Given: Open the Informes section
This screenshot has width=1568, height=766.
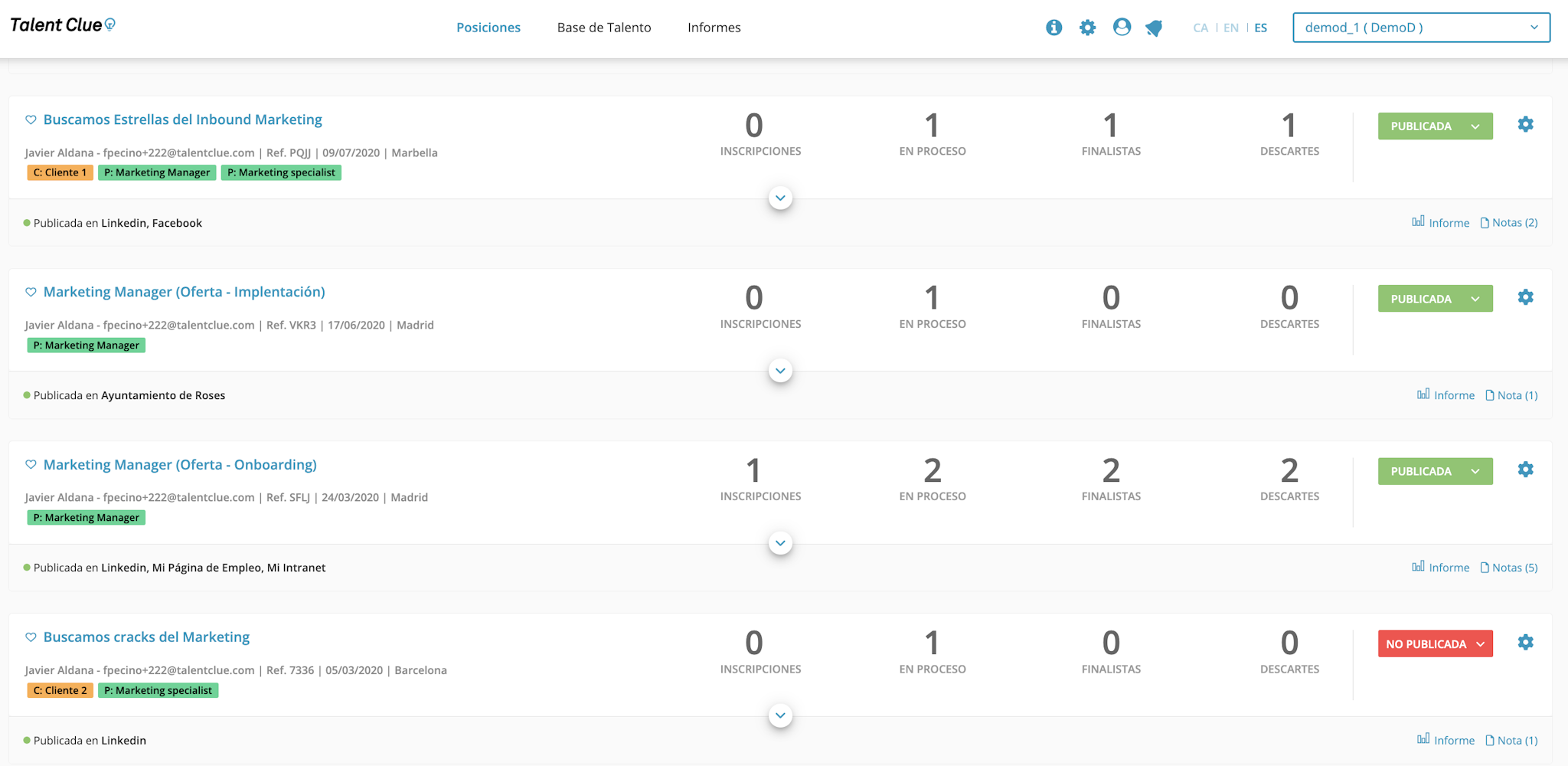Looking at the screenshot, I should click(x=714, y=27).
